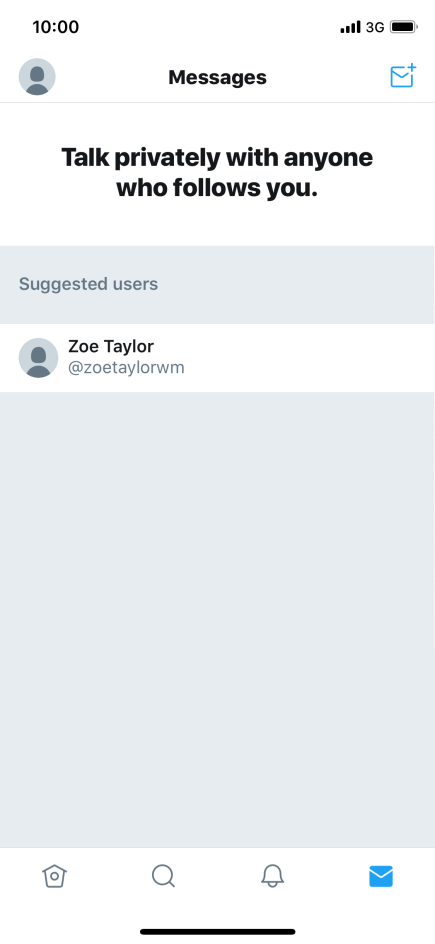This screenshot has width=435, height=944.
Task: Tap the battery icon in the status bar
Action: pos(403,27)
